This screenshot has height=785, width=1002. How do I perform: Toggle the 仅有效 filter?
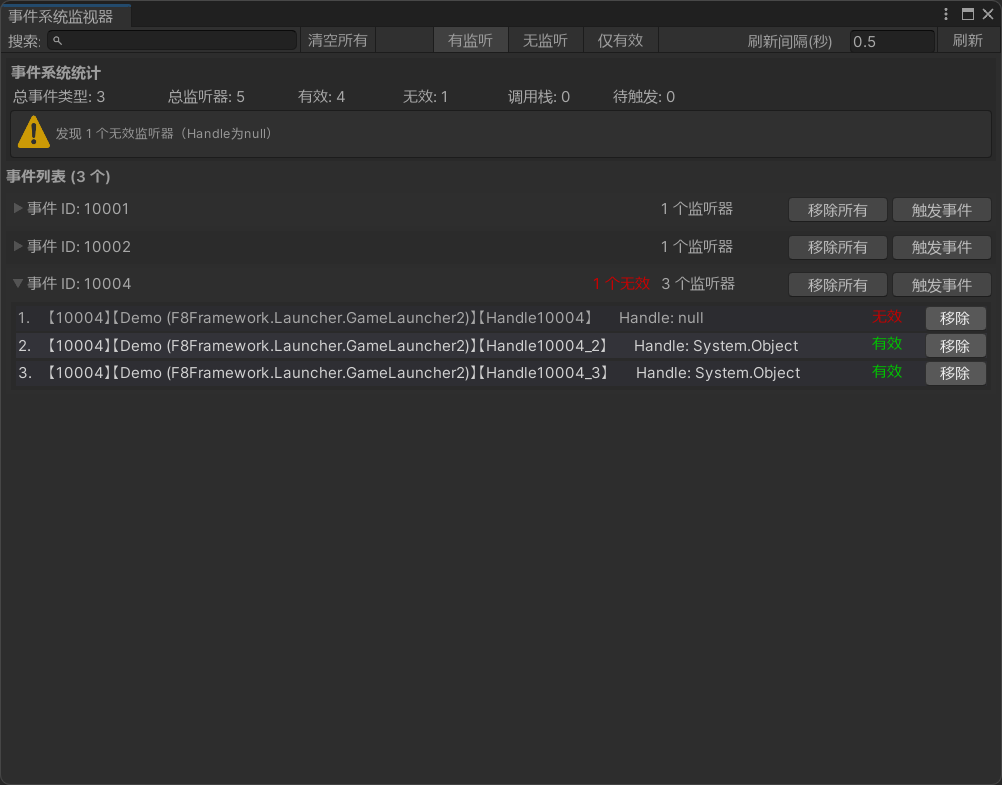click(x=620, y=40)
